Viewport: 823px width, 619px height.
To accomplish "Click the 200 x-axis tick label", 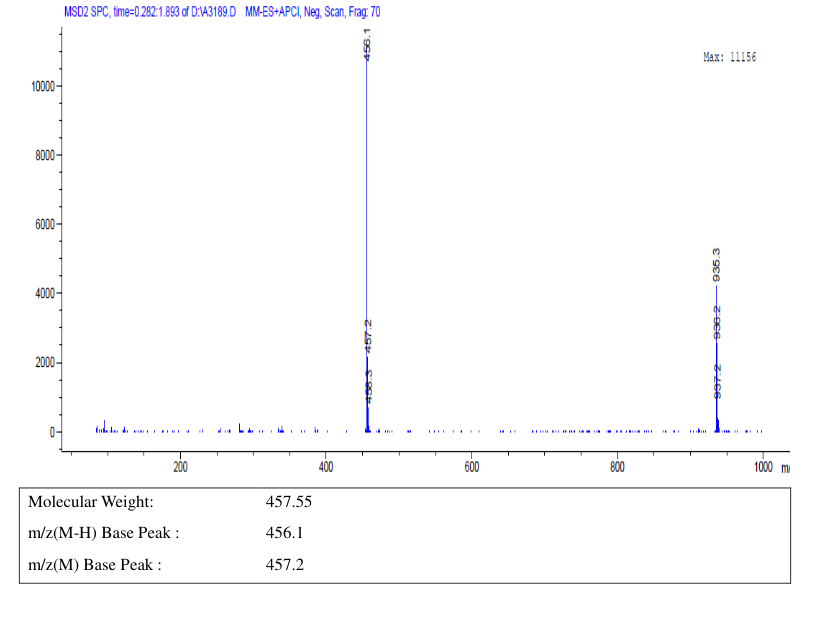I will (x=180, y=467).
